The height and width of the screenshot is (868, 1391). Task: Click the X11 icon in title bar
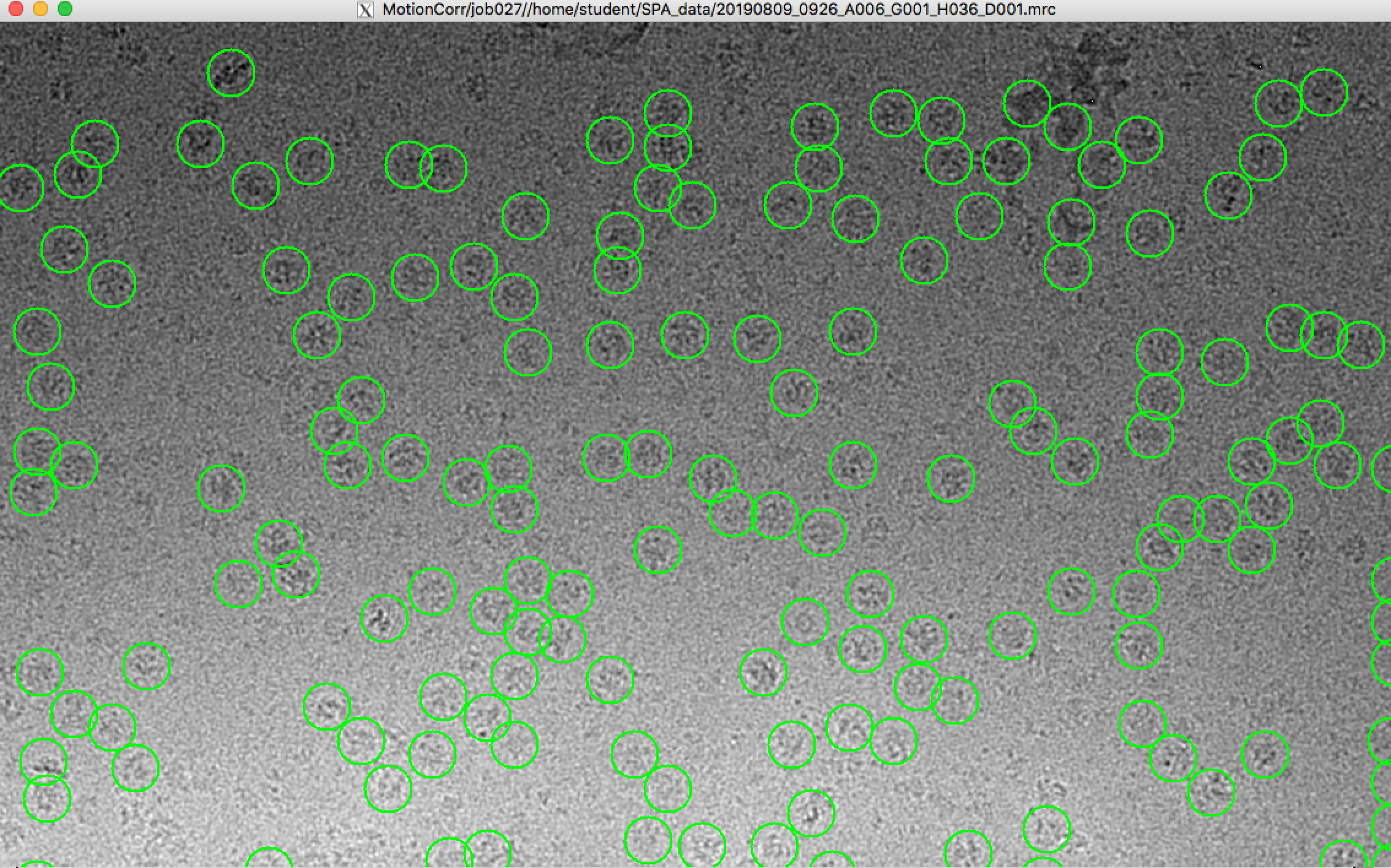[x=366, y=10]
